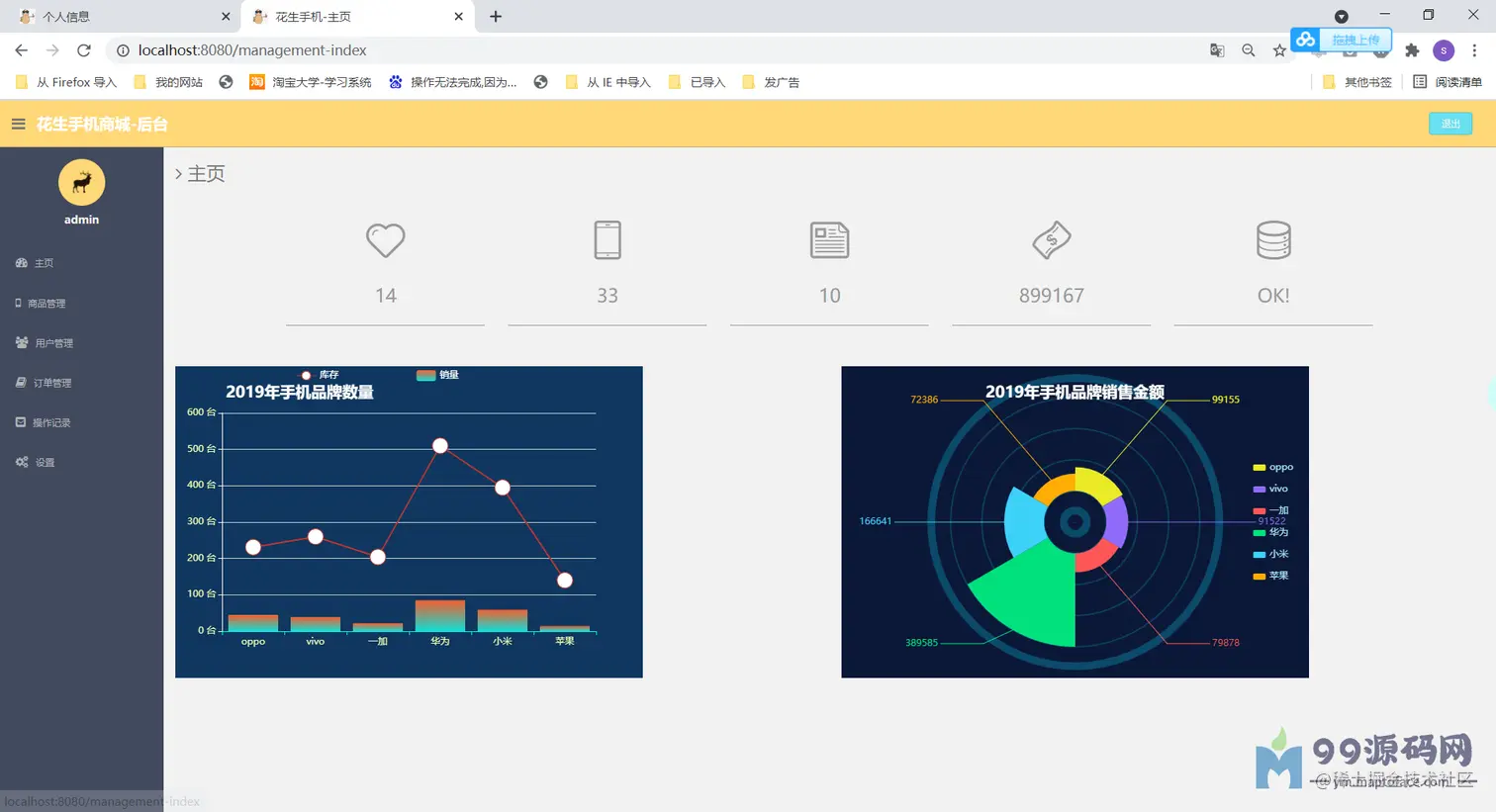Viewport: 1496px width, 812px height.
Task: Toggle 一加 legend in pie chart
Action: 1270,510
